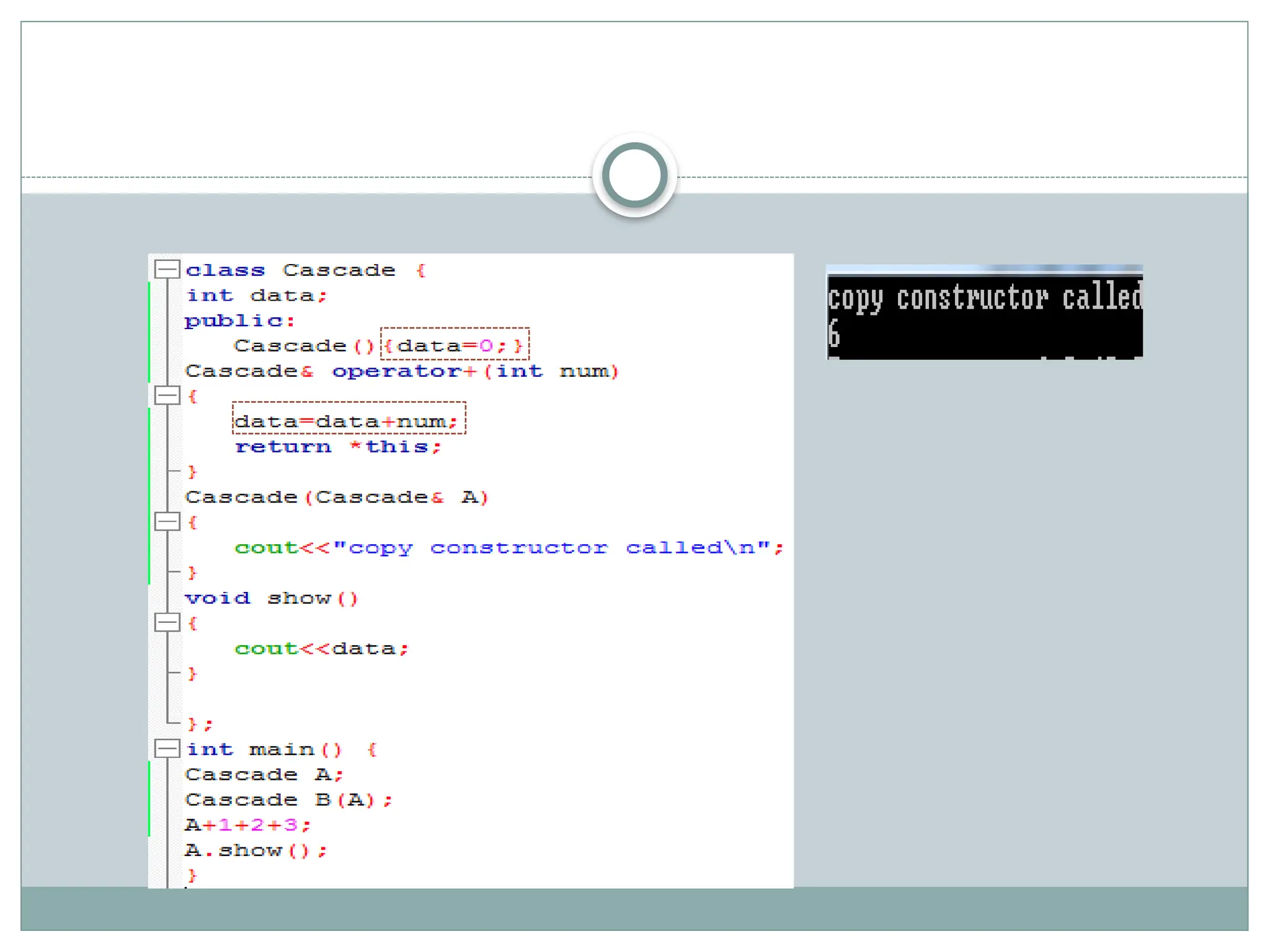Click the circular ring ornament at top
The image size is (1270, 952).
tap(634, 175)
